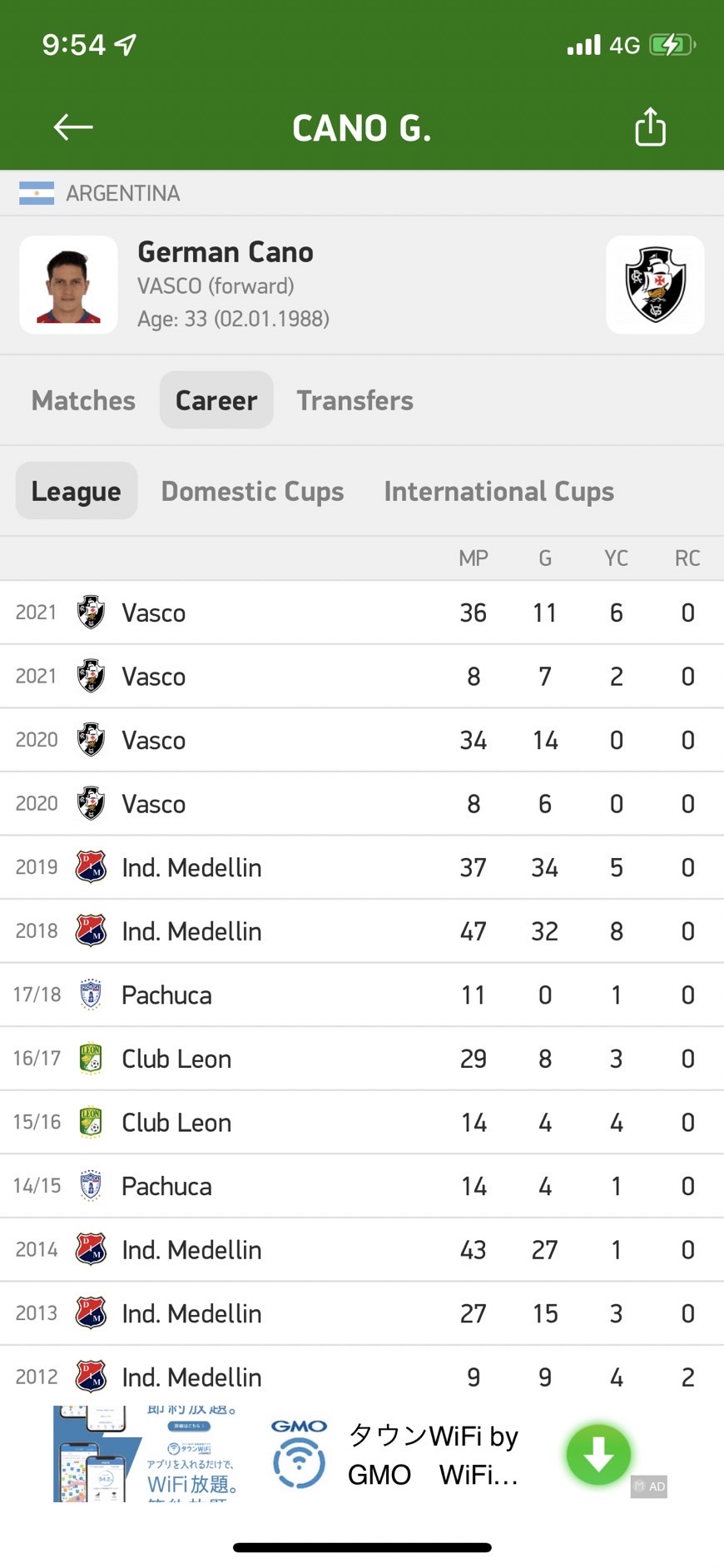Image resolution: width=724 pixels, height=1568 pixels.
Task: Show International Cups statistics
Action: pyautogui.click(x=498, y=491)
